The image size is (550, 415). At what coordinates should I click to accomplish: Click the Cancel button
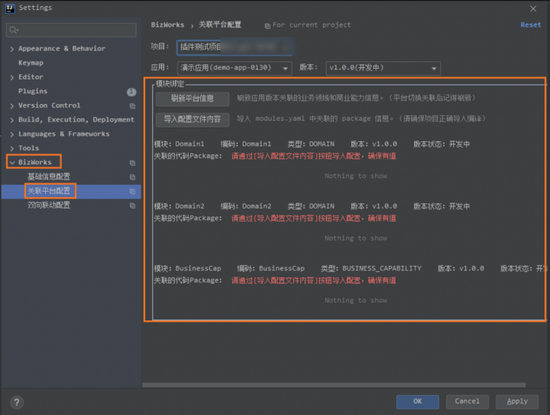pyautogui.click(x=467, y=401)
